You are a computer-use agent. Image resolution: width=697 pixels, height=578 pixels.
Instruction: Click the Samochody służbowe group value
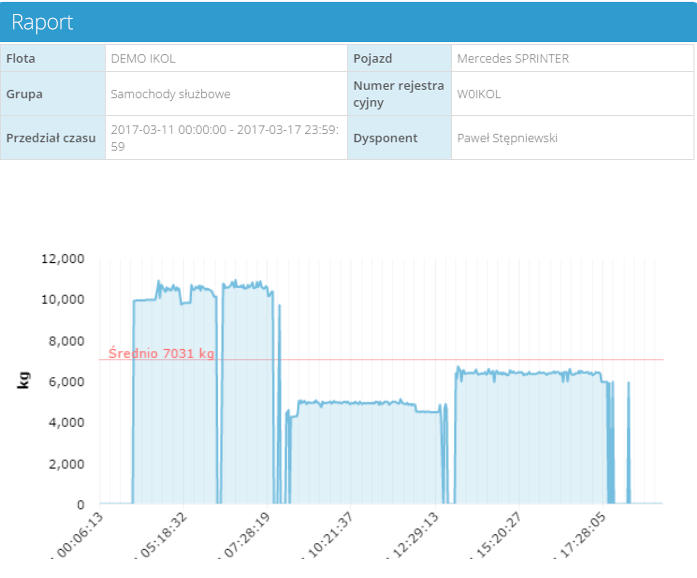click(x=170, y=94)
